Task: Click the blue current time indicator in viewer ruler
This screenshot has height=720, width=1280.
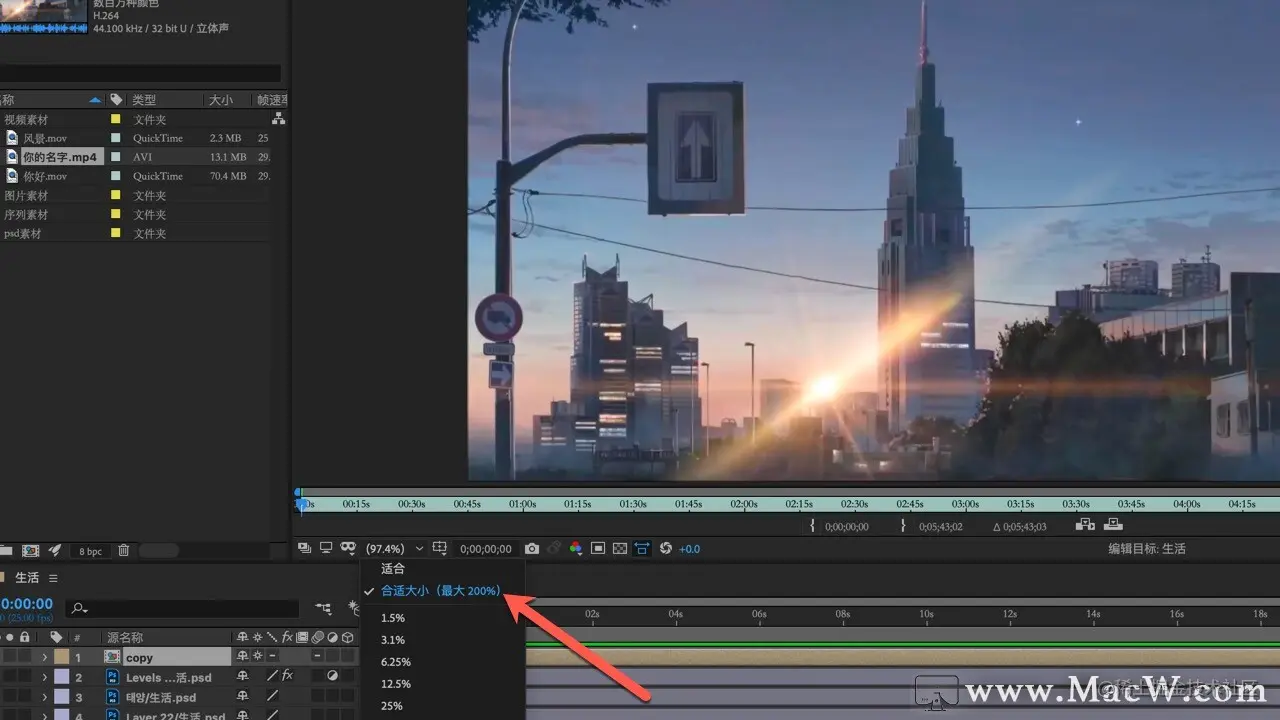Action: 301,503
